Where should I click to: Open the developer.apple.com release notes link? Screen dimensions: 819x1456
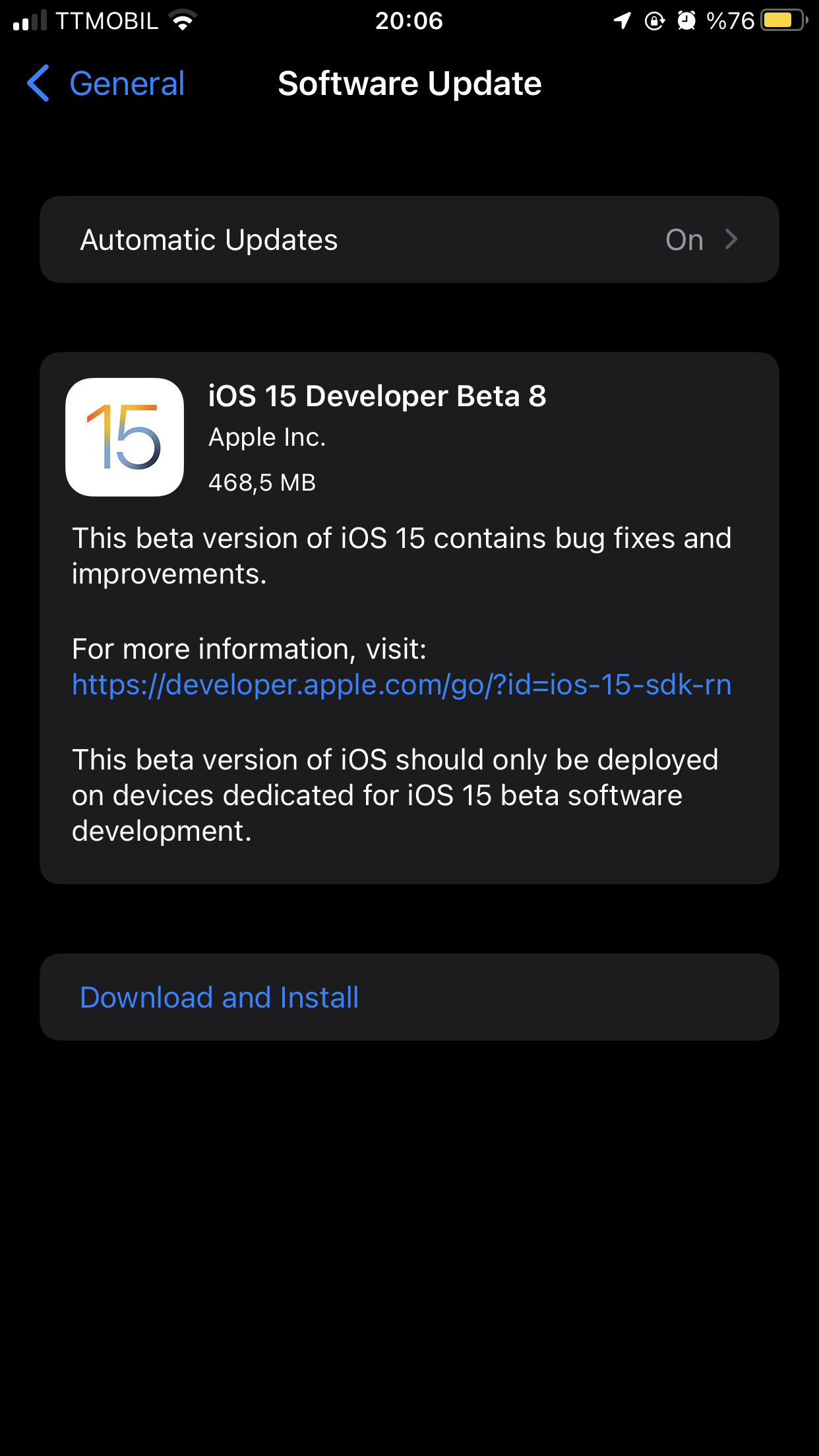[402, 684]
